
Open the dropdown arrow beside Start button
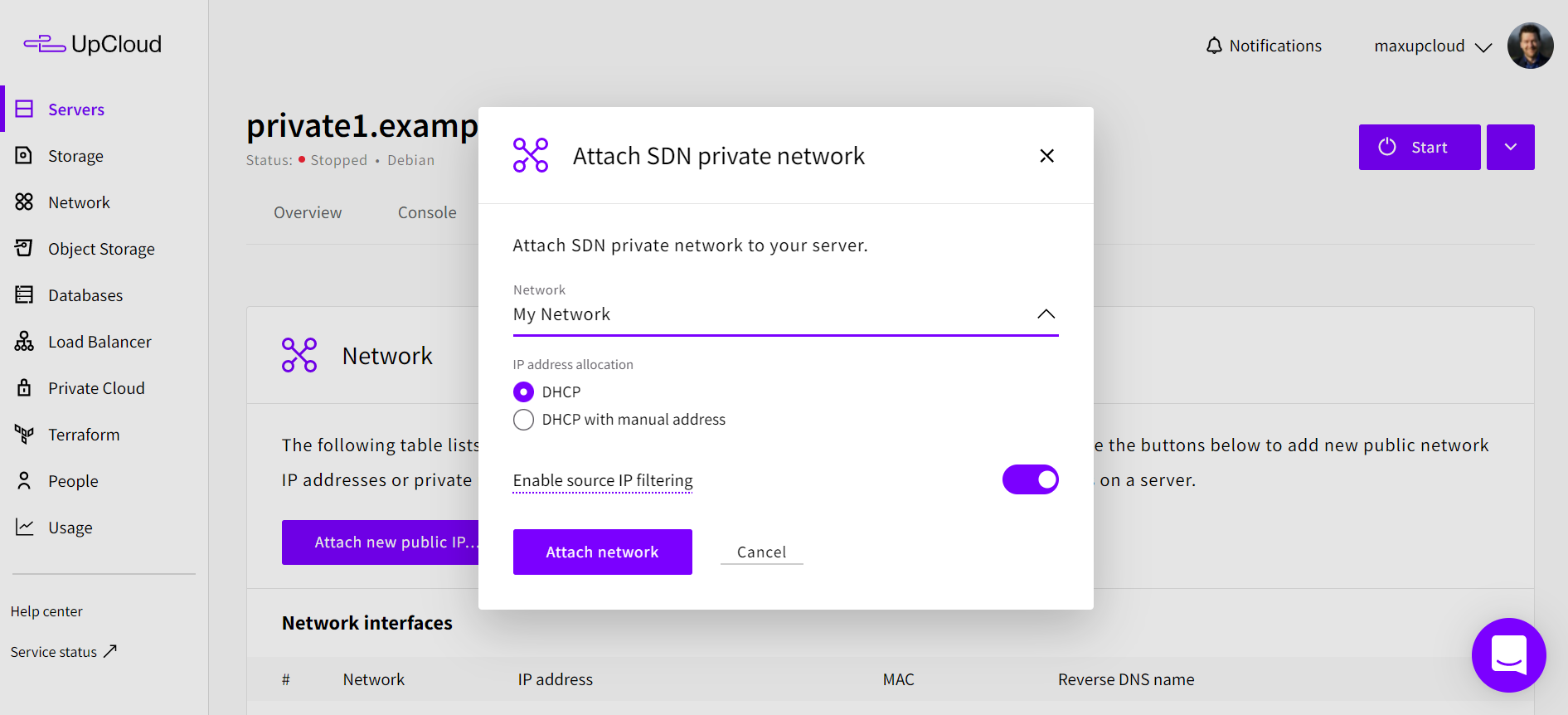[1510, 147]
